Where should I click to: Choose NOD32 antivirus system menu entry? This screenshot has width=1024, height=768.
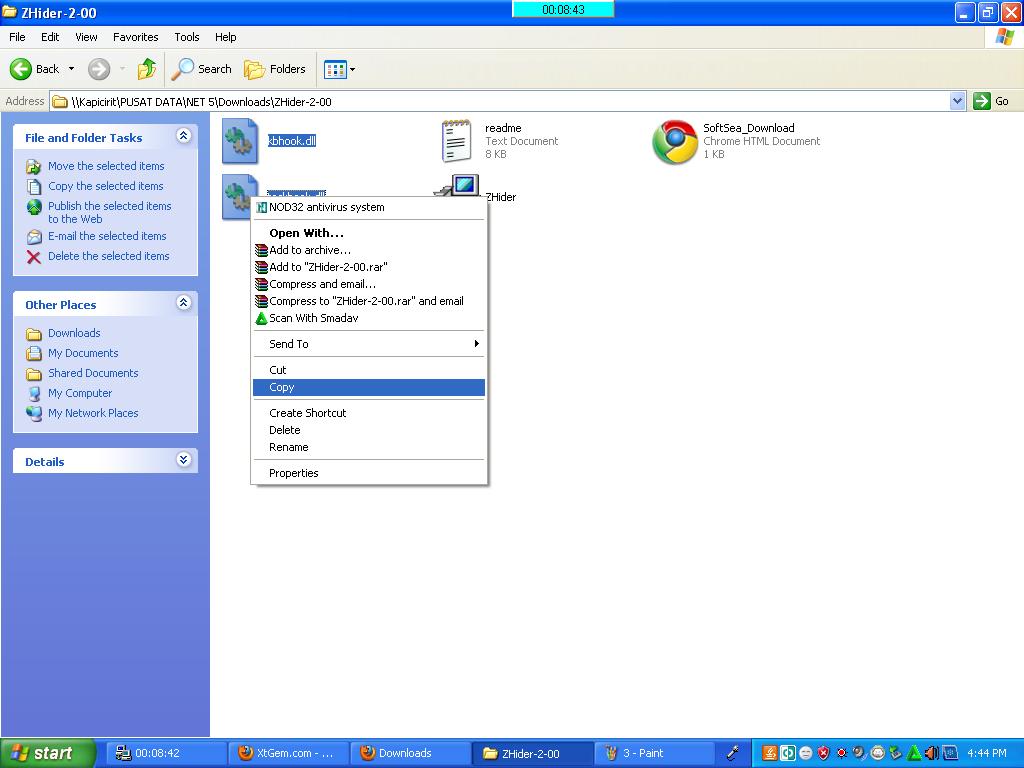[x=369, y=207]
